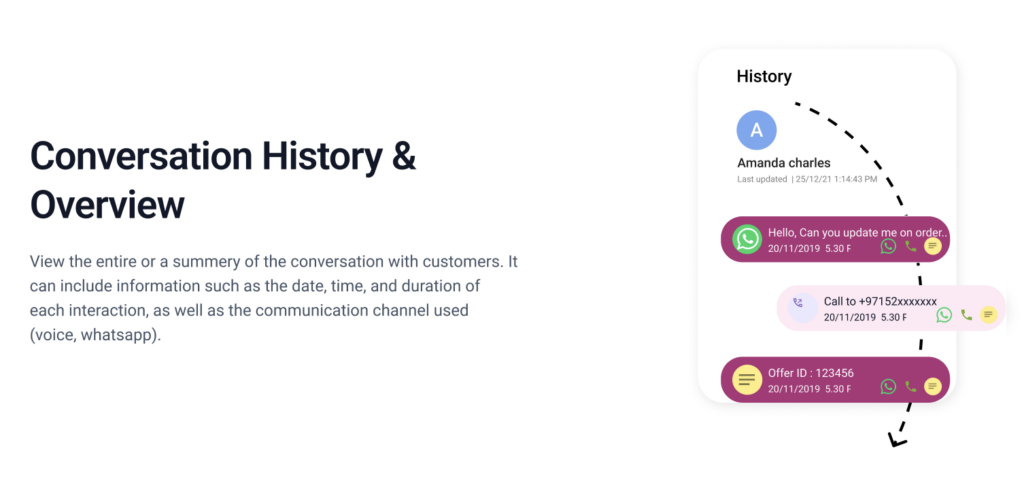Click the phone icon in the Hello message row
Viewport: 1024px width, 479px height.
click(x=911, y=246)
